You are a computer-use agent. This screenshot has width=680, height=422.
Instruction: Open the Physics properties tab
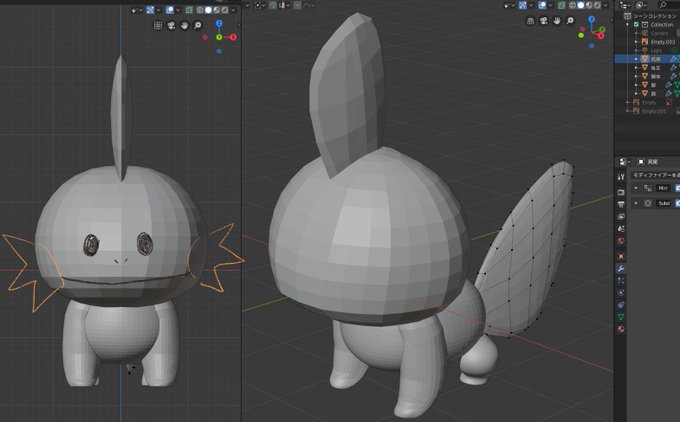(x=621, y=293)
